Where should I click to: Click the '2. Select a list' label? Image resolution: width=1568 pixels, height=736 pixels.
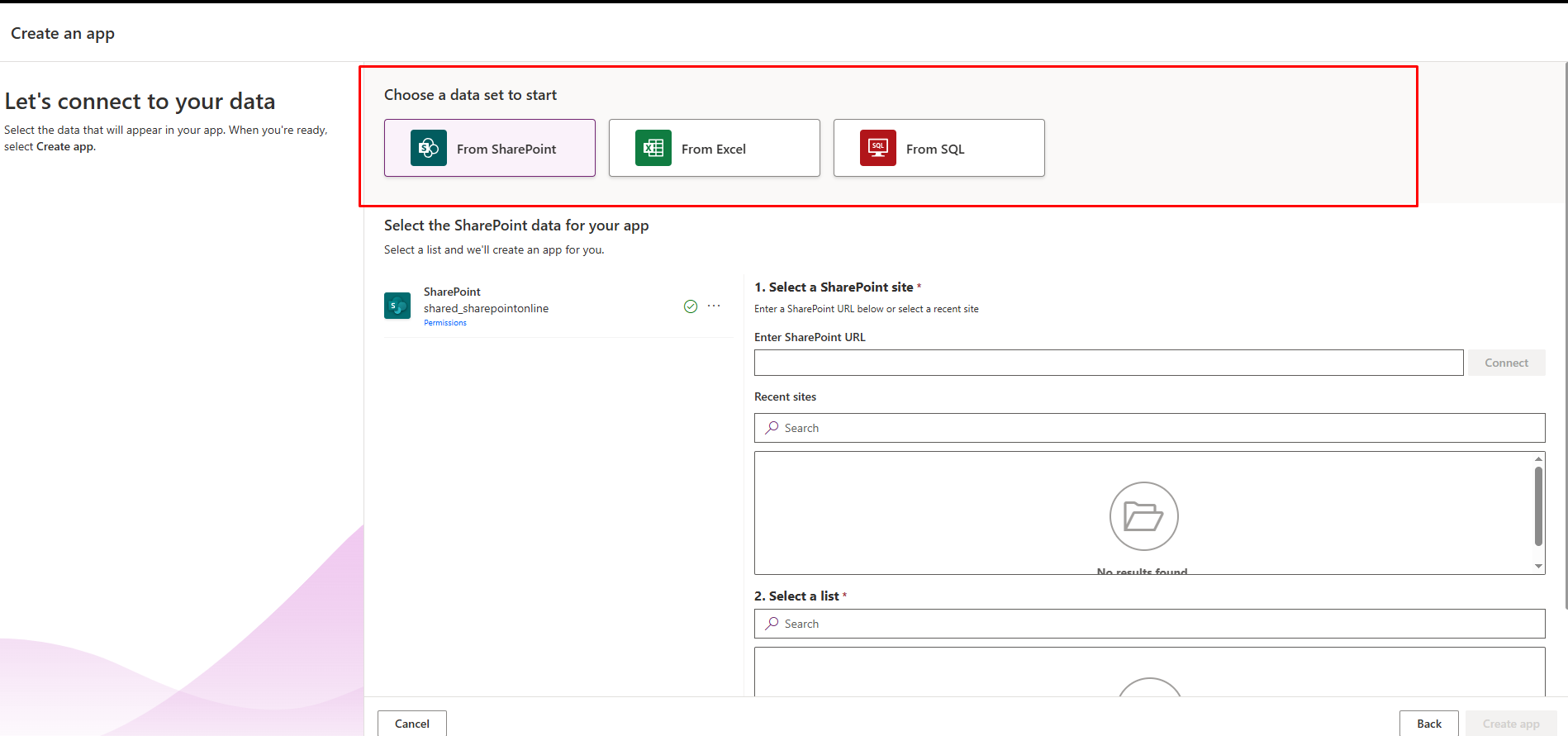pos(796,596)
